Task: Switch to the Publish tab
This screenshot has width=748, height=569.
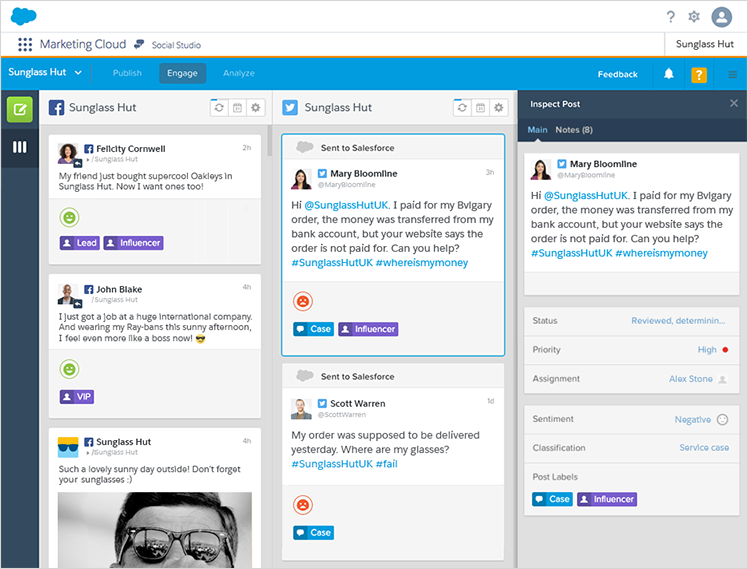Action: click(127, 73)
